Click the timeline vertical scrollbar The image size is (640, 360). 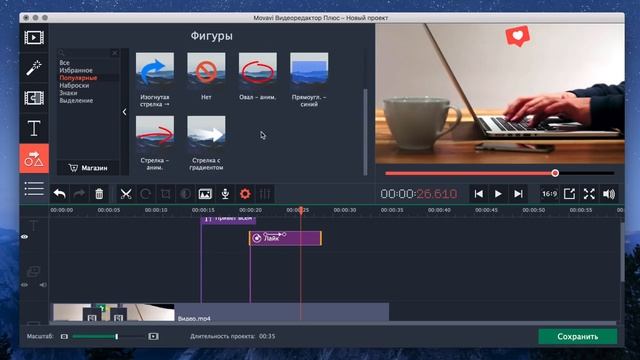point(622,251)
